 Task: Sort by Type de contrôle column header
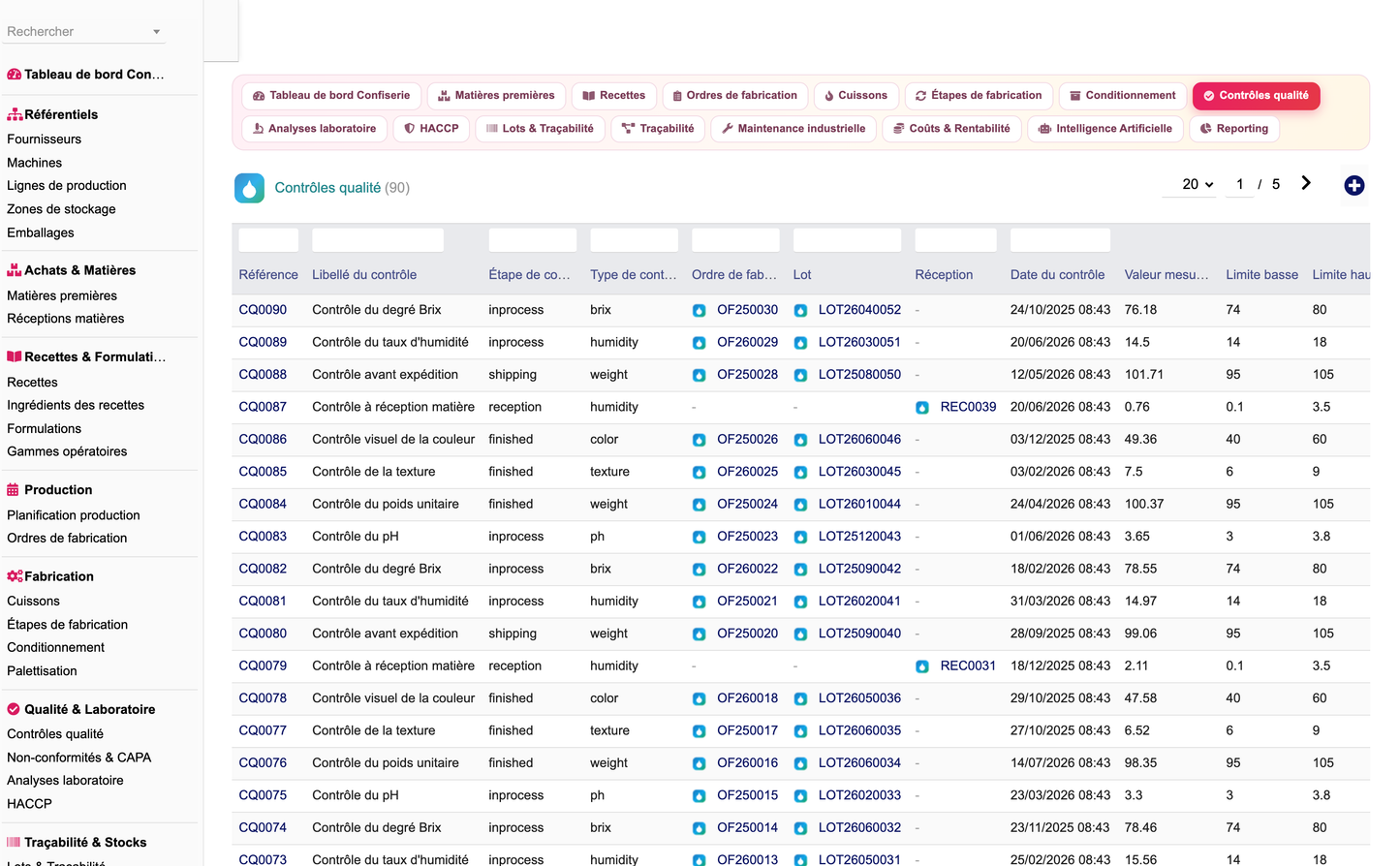point(634,275)
